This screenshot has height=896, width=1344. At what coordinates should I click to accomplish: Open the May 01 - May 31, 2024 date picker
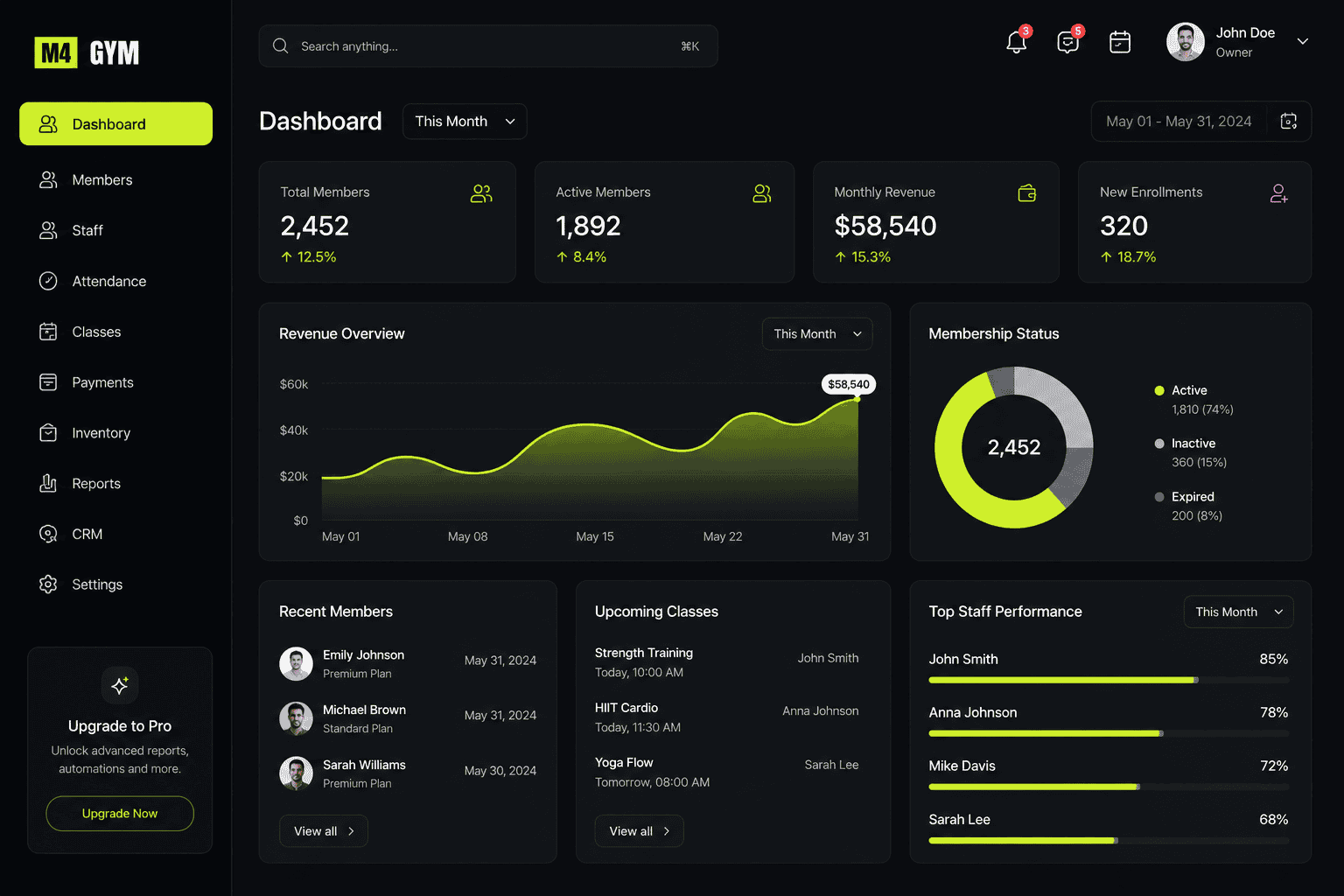tap(1200, 121)
